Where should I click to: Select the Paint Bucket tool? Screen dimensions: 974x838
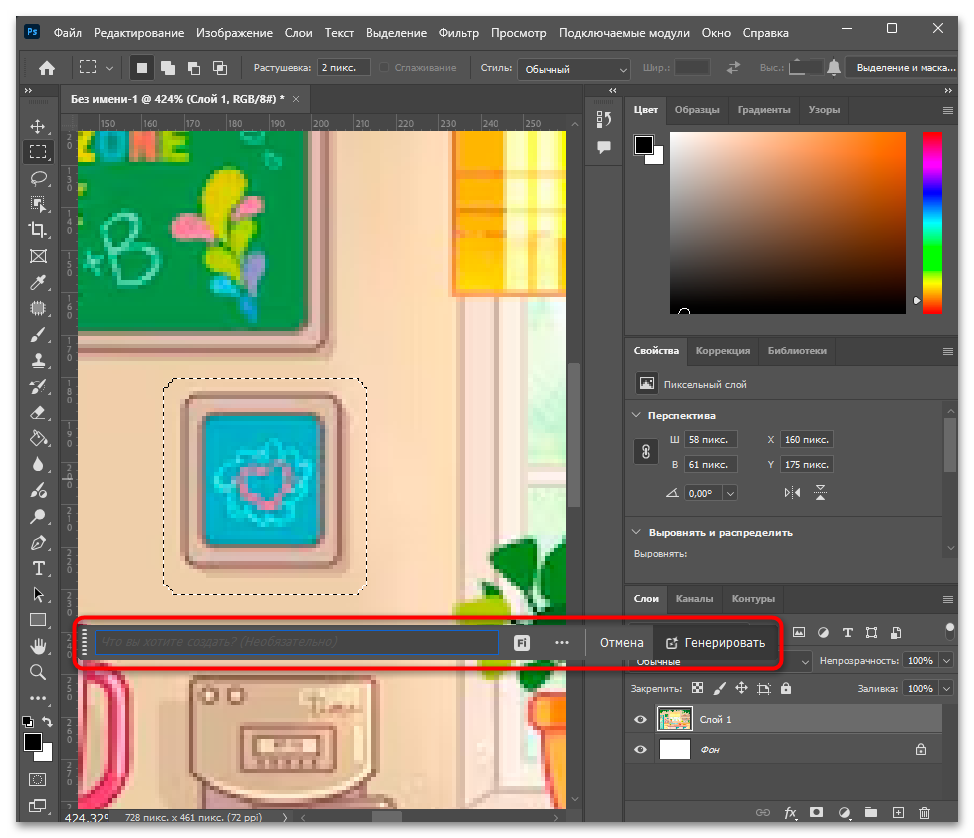(x=38, y=439)
